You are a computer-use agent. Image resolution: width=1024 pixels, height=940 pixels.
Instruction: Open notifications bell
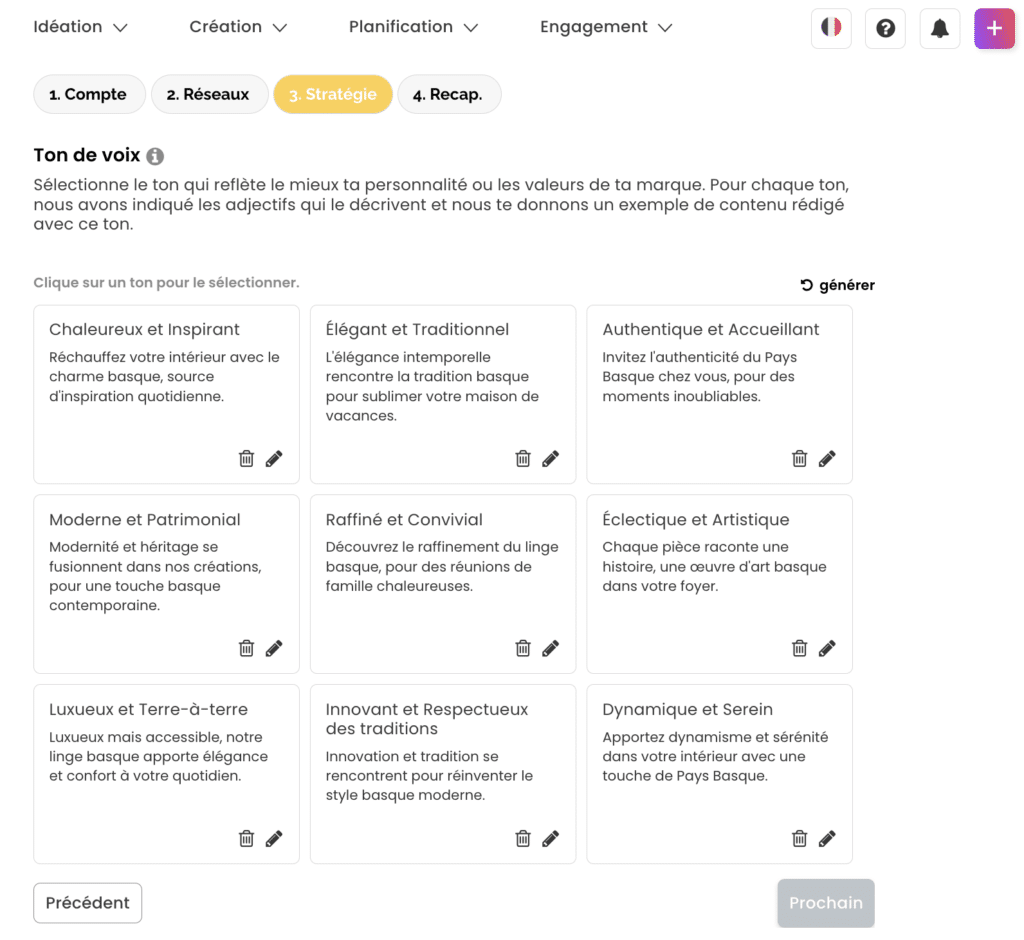pos(939,28)
